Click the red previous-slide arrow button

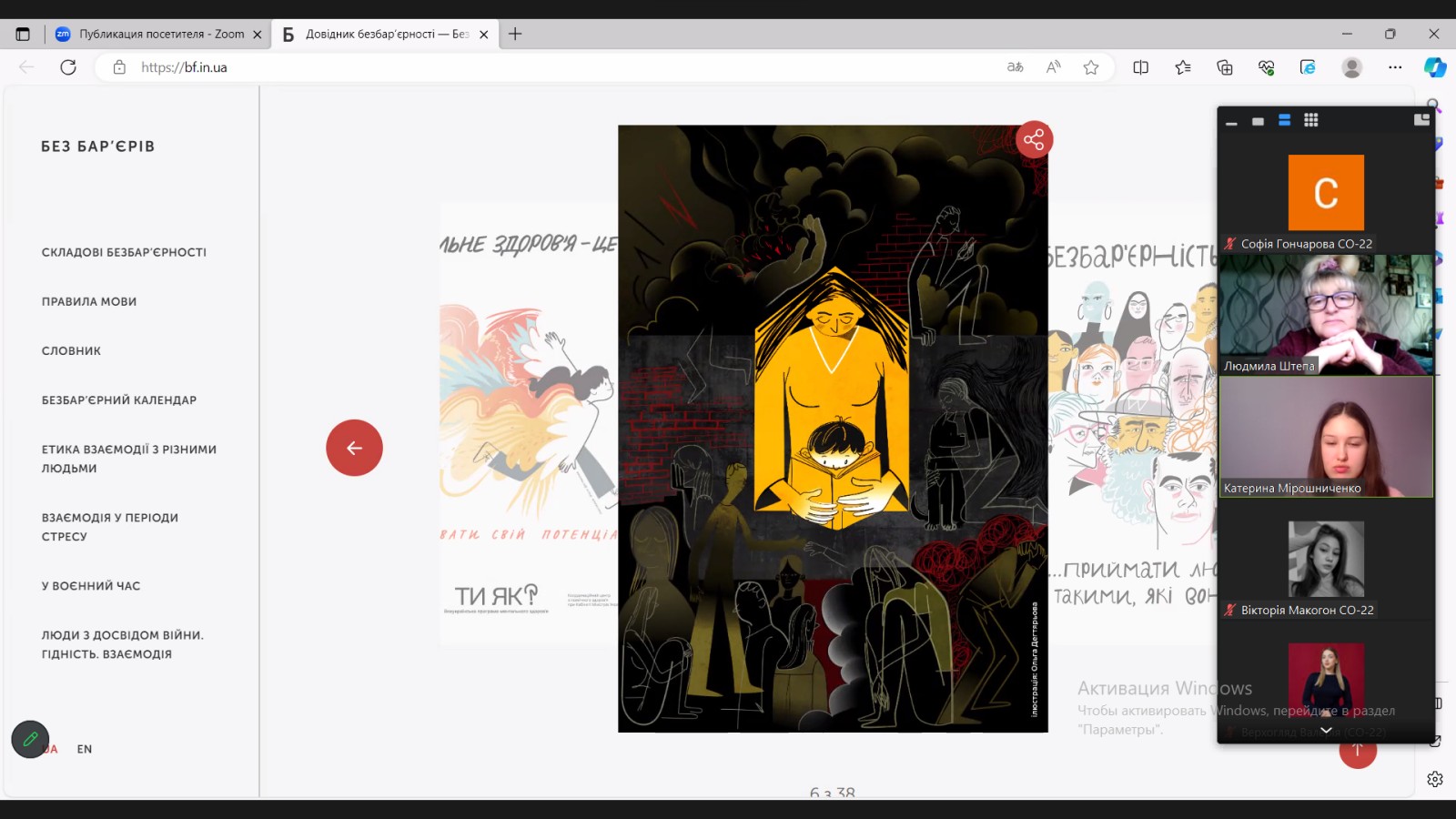[x=354, y=448]
